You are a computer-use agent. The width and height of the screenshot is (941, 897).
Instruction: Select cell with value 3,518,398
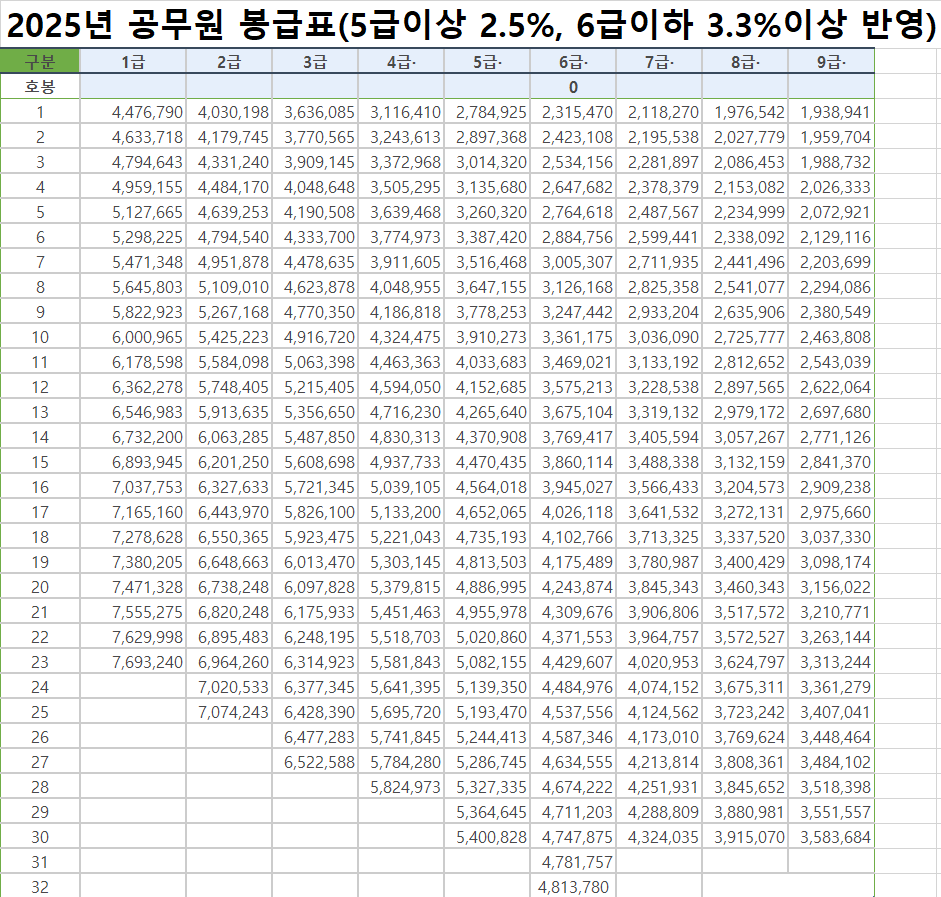click(x=831, y=787)
